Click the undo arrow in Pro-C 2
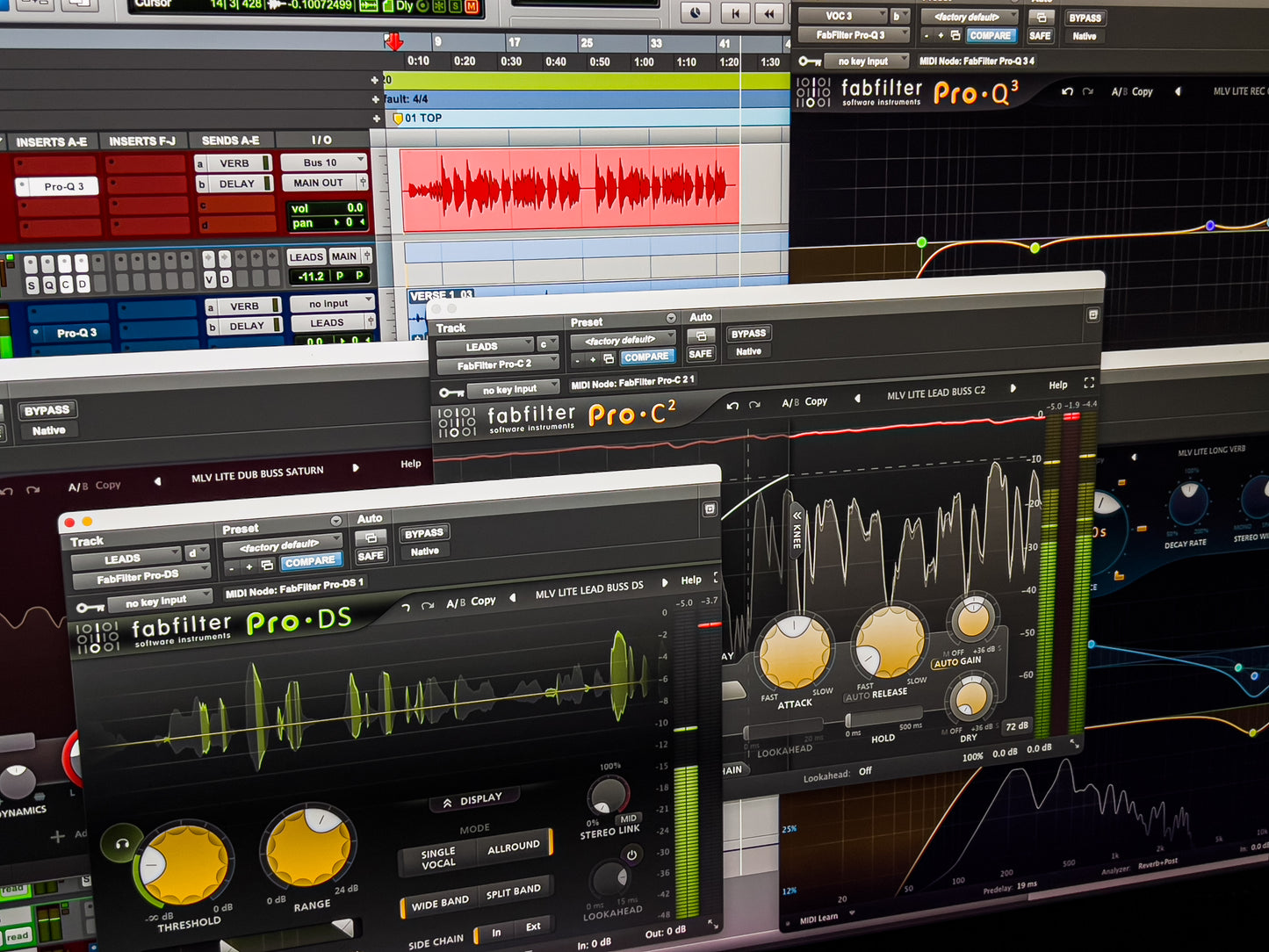Image resolution: width=1269 pixels, height=952 pixels. [x=732, y=405]
